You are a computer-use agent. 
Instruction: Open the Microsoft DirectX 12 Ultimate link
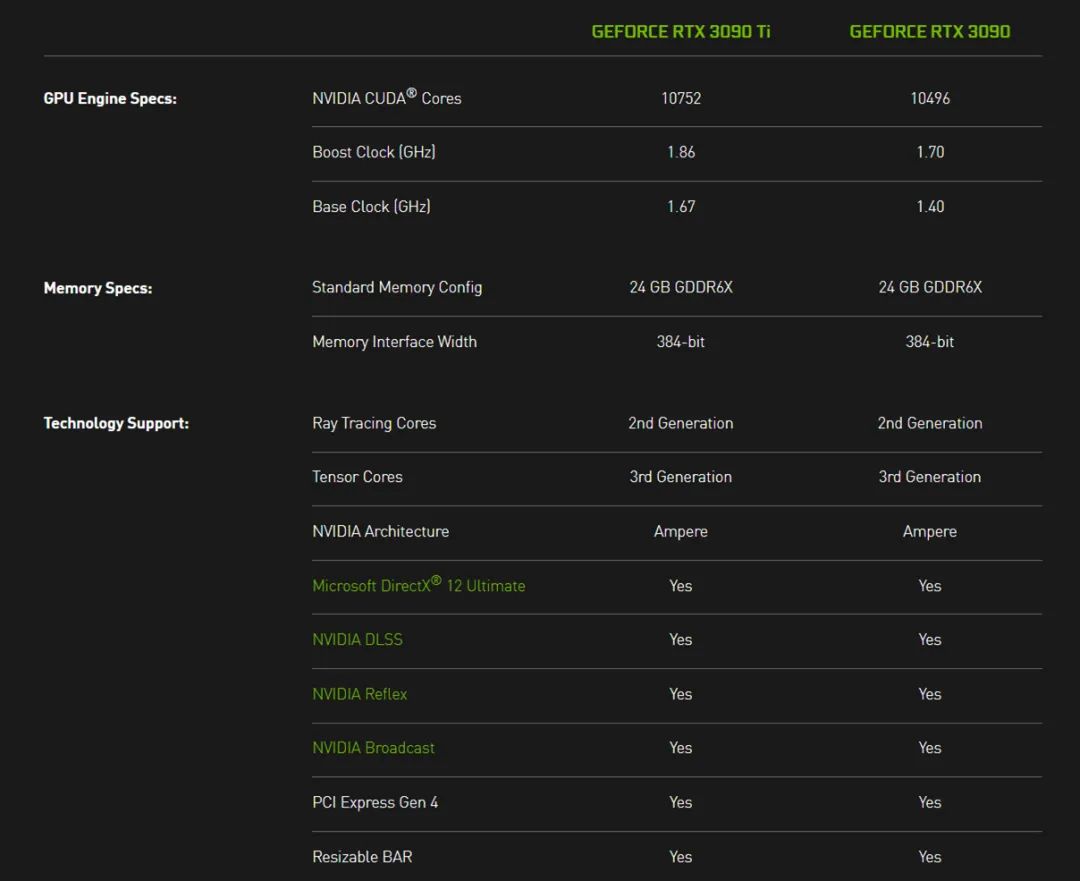tap(418, 586)
